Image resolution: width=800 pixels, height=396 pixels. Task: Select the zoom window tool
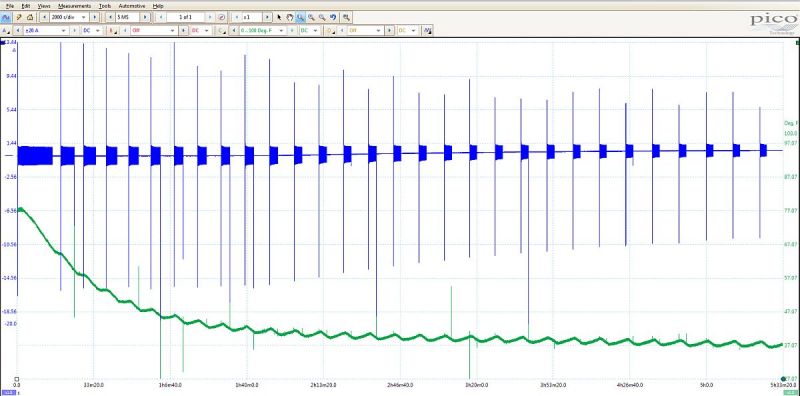pyautogui.click(x=300, y=17)
